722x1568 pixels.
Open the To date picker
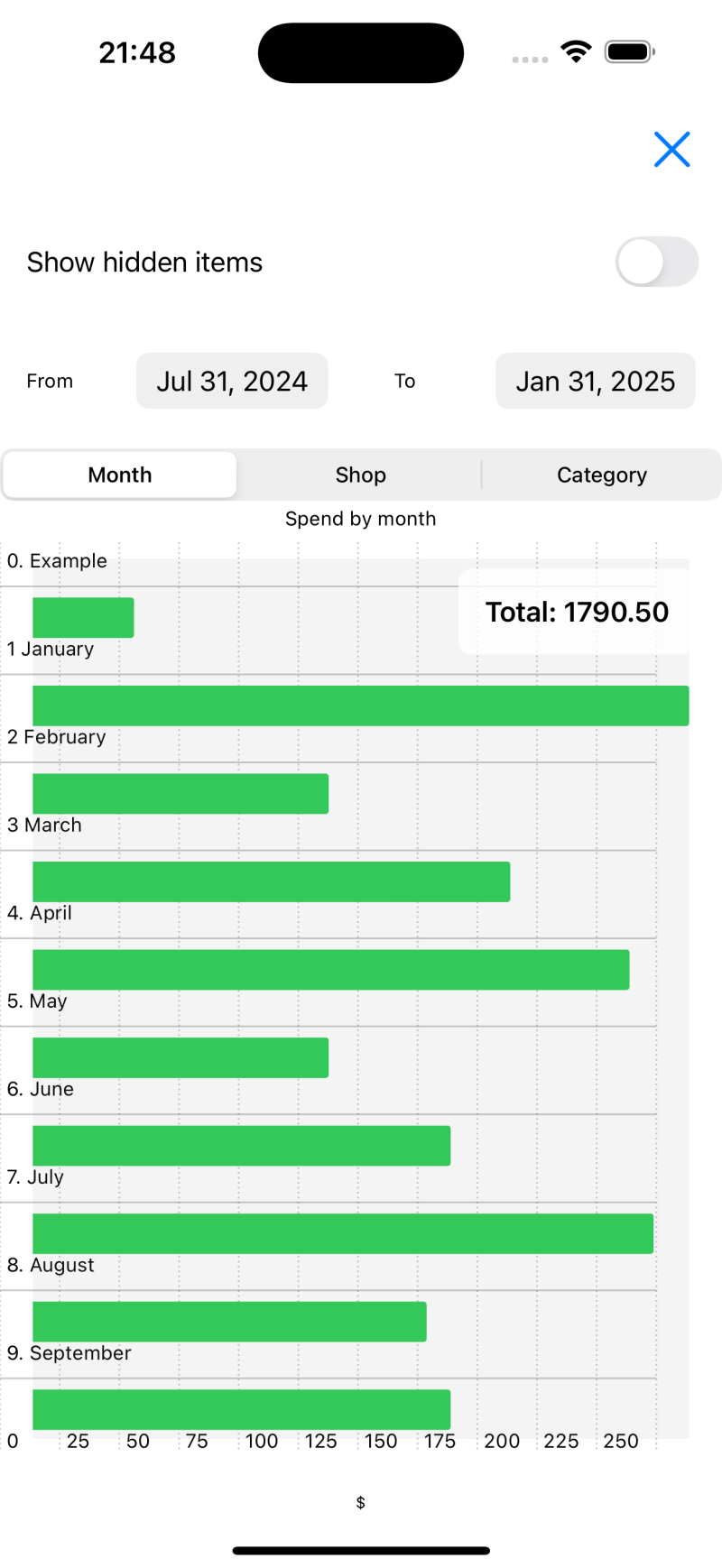[595, 382]
